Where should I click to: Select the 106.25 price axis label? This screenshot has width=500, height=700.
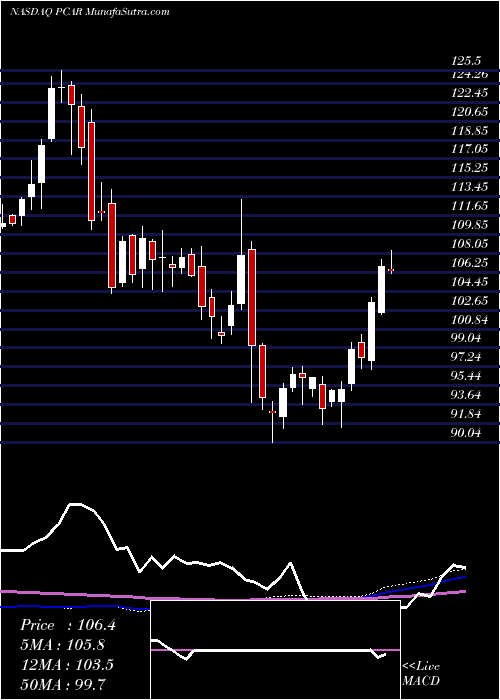point(470,263)
